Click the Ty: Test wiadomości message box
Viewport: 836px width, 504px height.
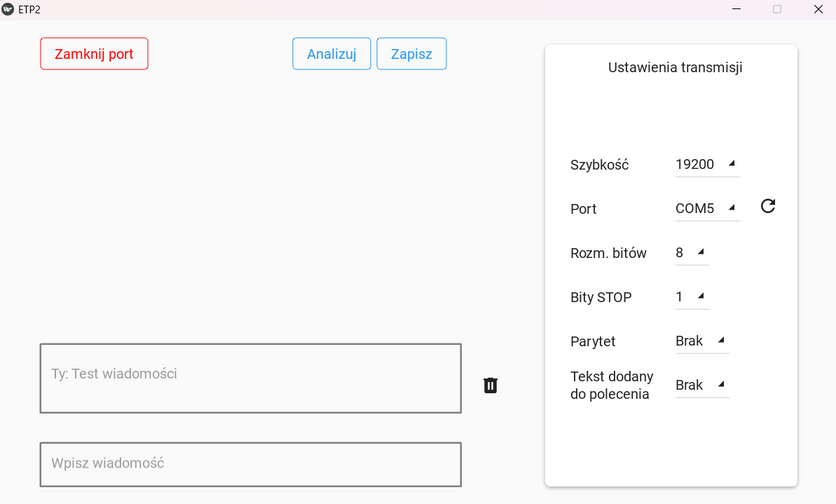pos(250,378)
